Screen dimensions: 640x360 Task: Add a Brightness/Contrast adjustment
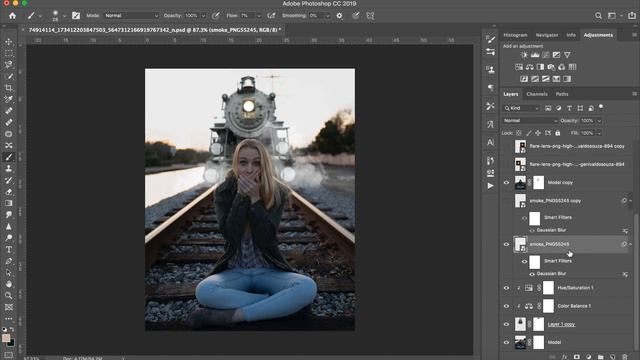click(x=524, y=55)
